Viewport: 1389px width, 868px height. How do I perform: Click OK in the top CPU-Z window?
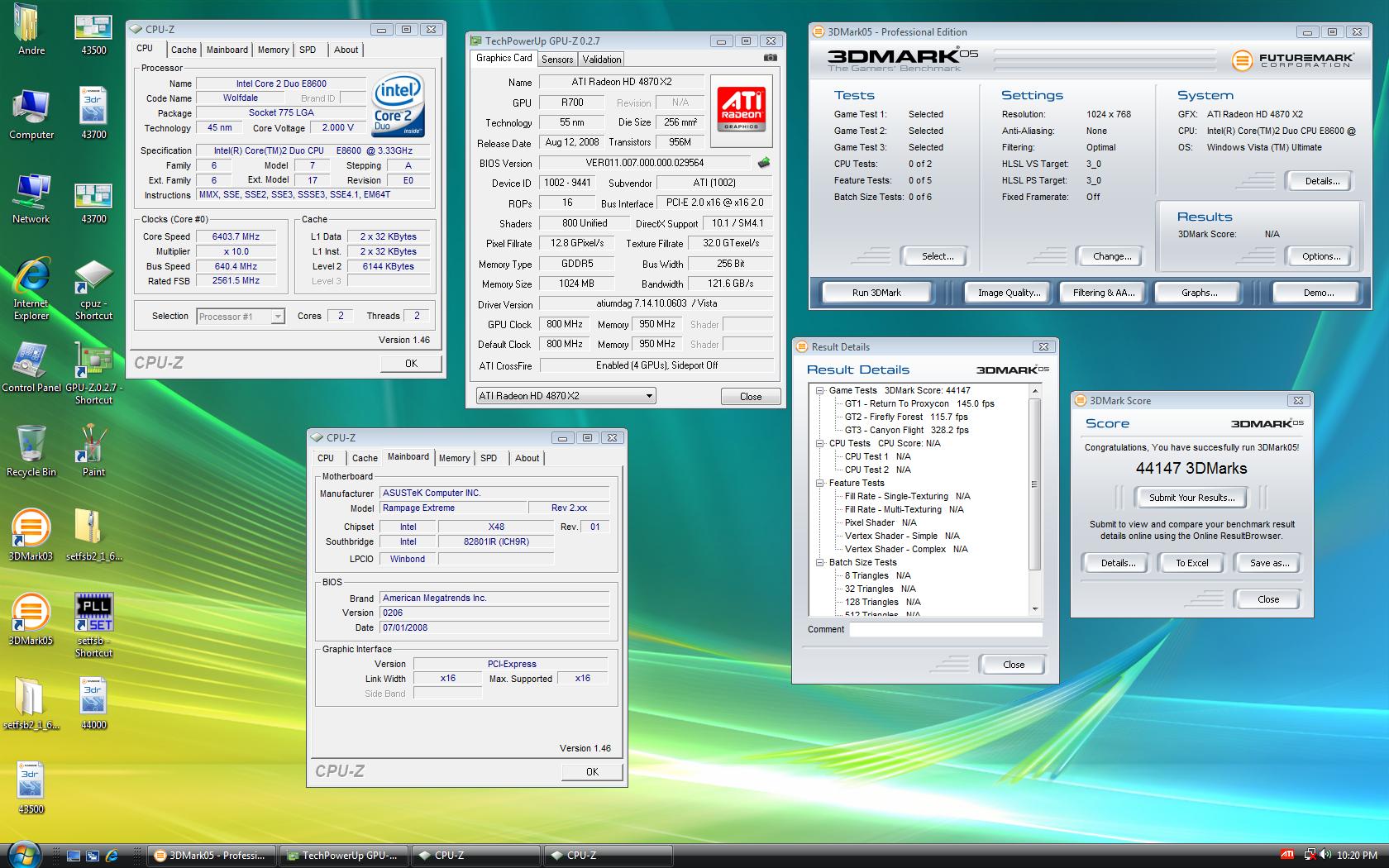[x=411, y=364]
